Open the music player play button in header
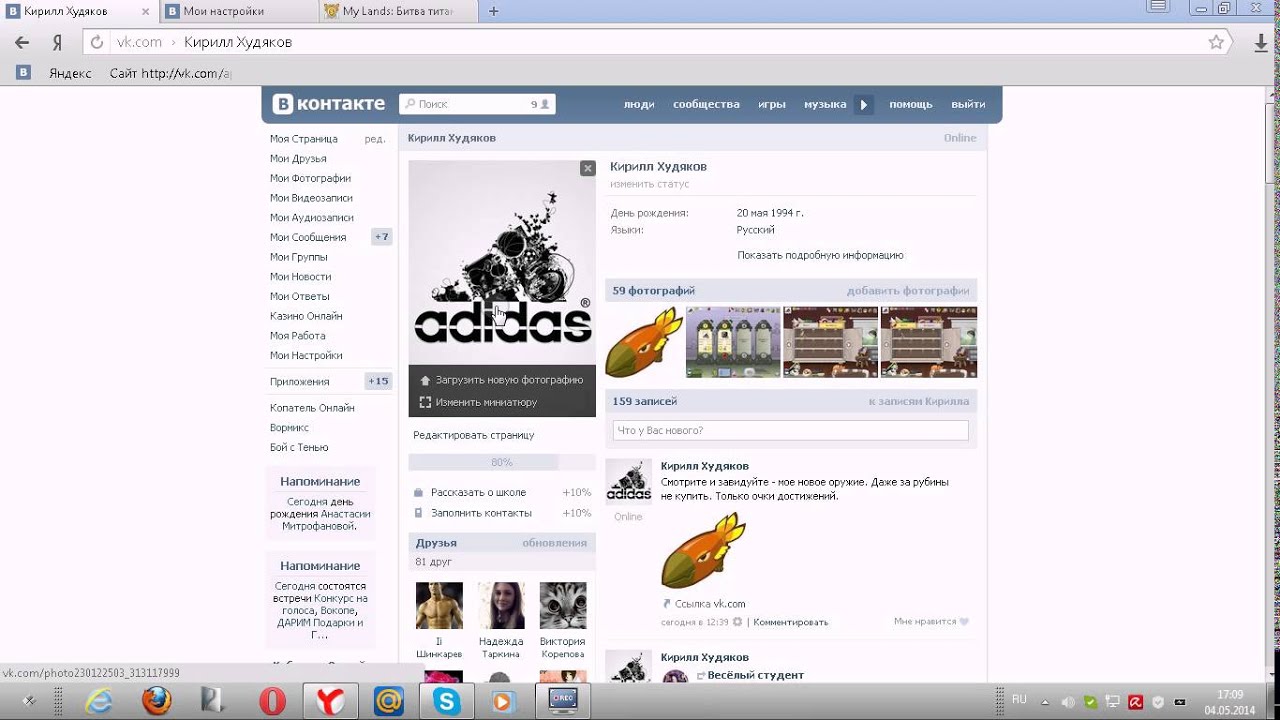Image resolution: width=1280 pixels, height=720 pixels. click(864, 104)
